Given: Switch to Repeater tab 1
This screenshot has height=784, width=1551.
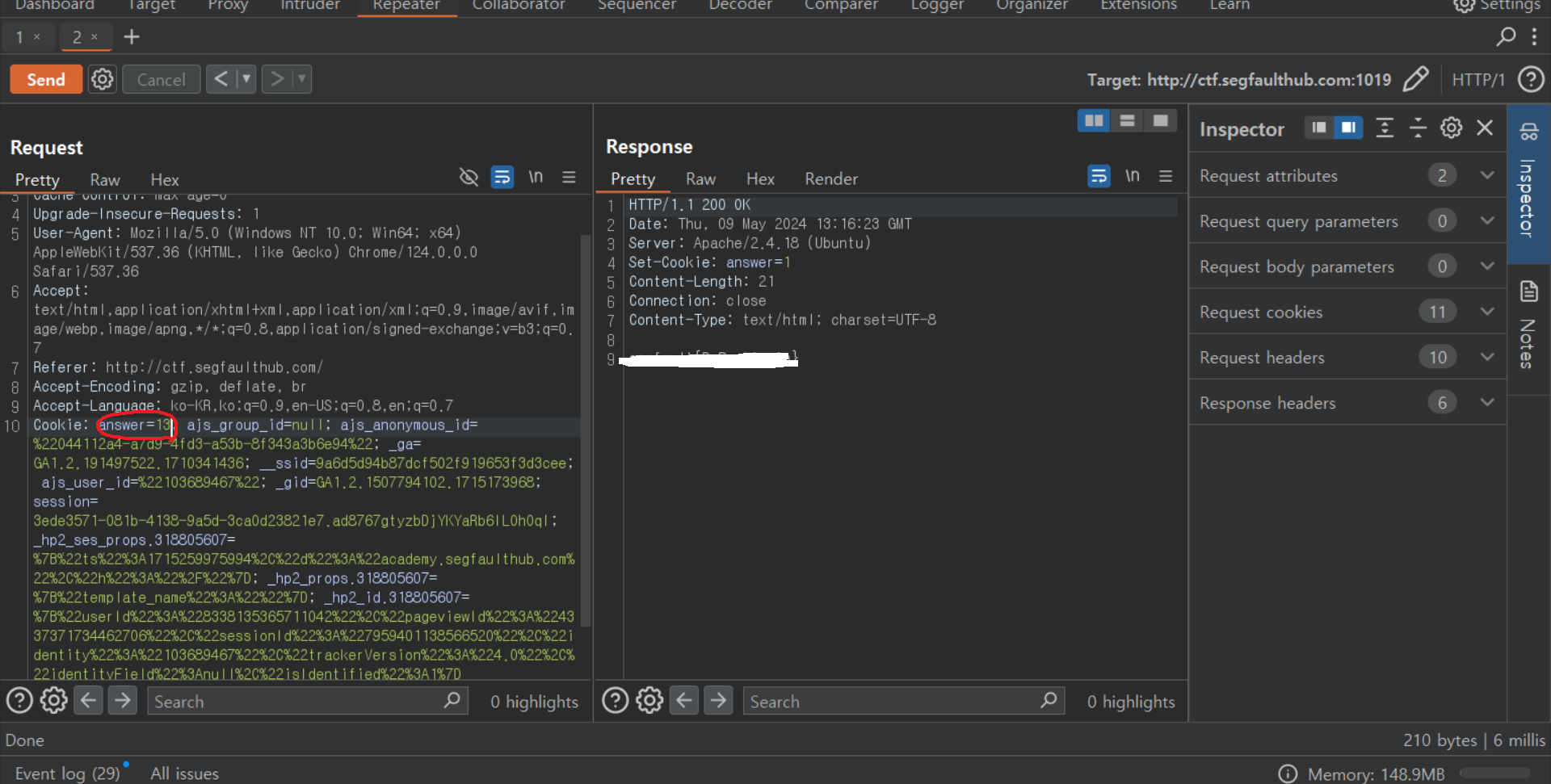Looking at the screenshot, I should click(19, 37).
